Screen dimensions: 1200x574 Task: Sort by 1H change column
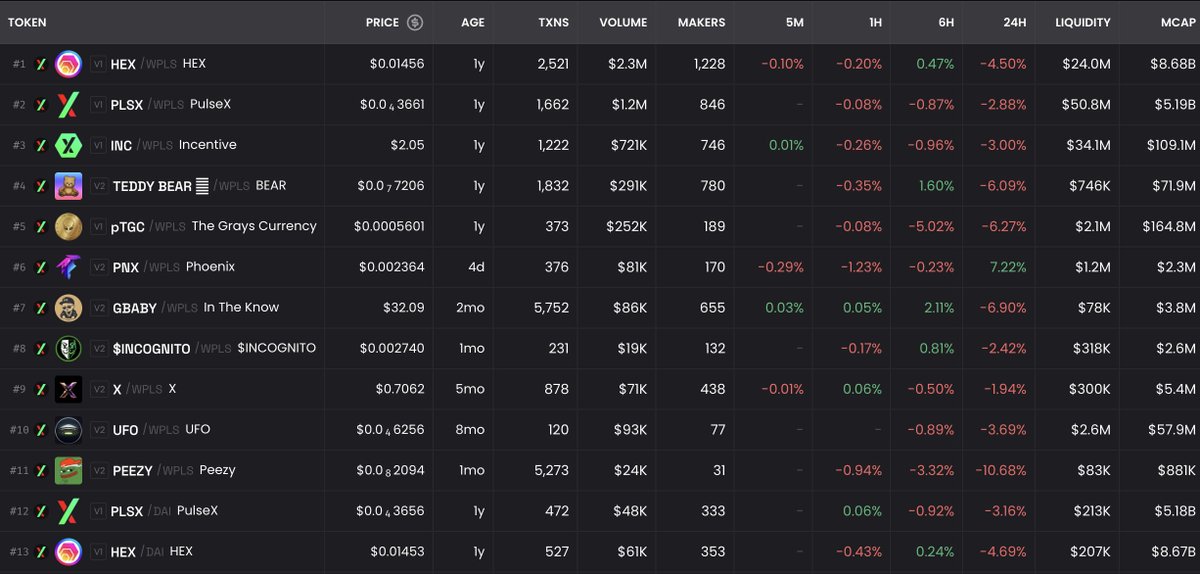pyautogui.click(x=873, y=22)
